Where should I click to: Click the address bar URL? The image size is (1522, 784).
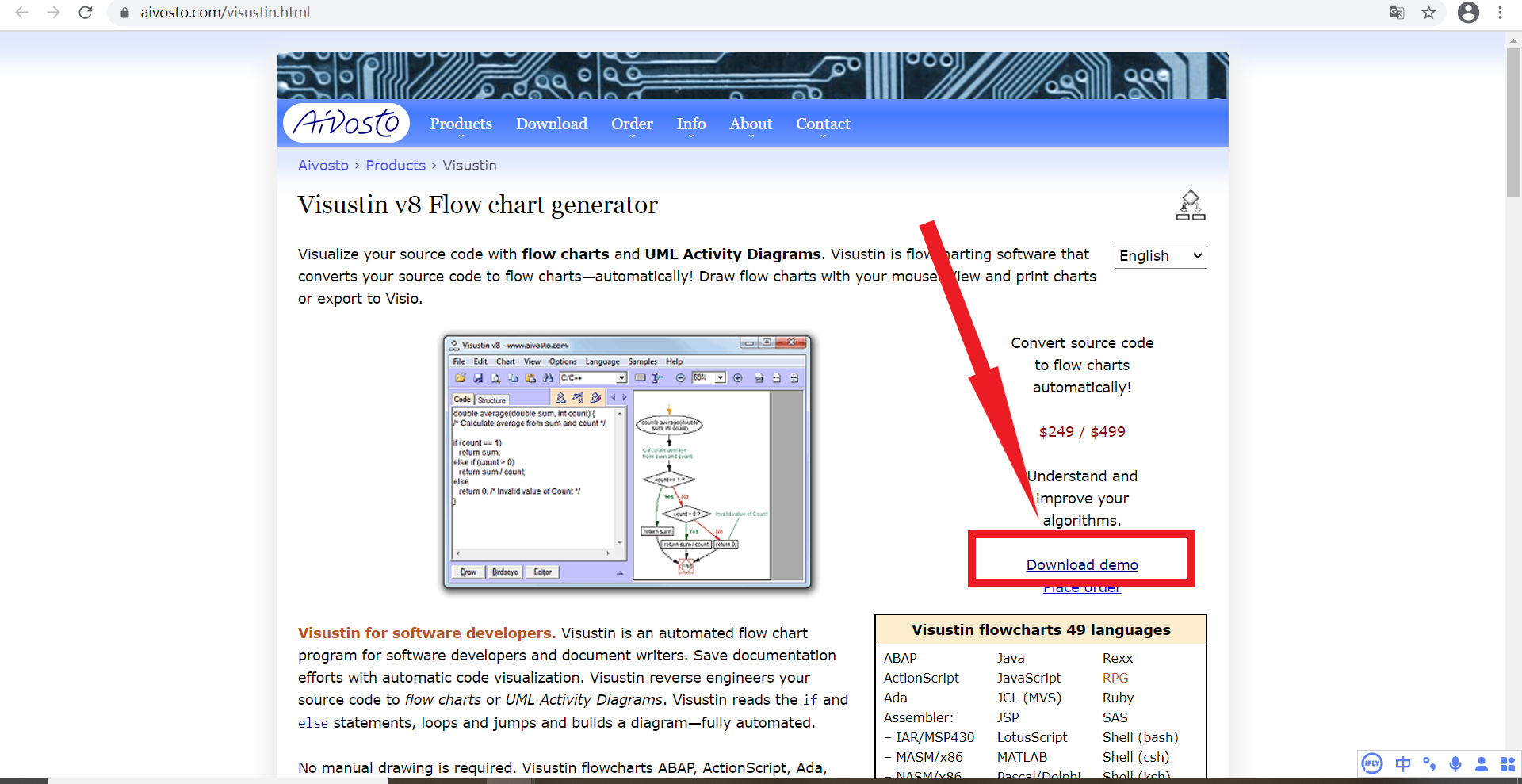pos(225,13)
